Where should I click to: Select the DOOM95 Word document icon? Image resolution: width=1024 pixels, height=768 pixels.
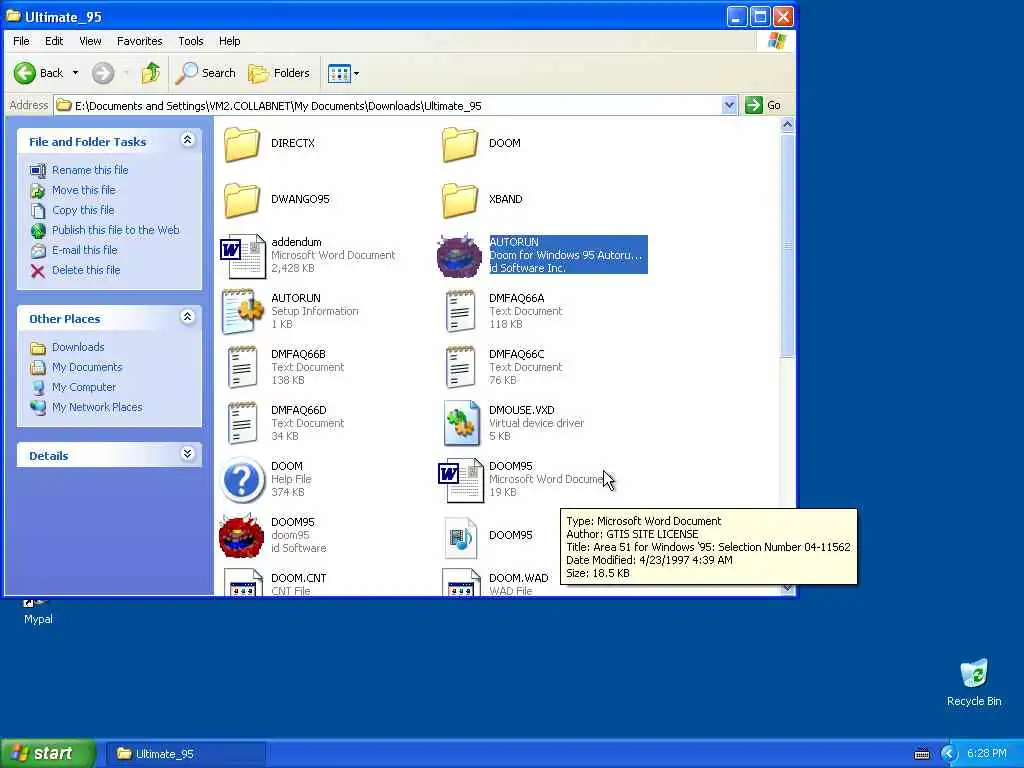(460, 480)
